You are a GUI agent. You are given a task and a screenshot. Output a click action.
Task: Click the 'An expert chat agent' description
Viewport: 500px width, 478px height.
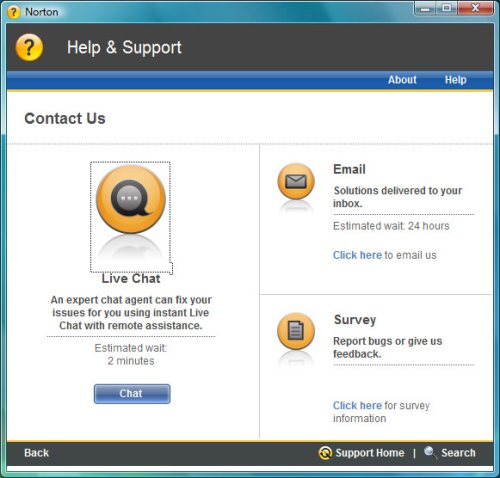(x=131, y=313)
